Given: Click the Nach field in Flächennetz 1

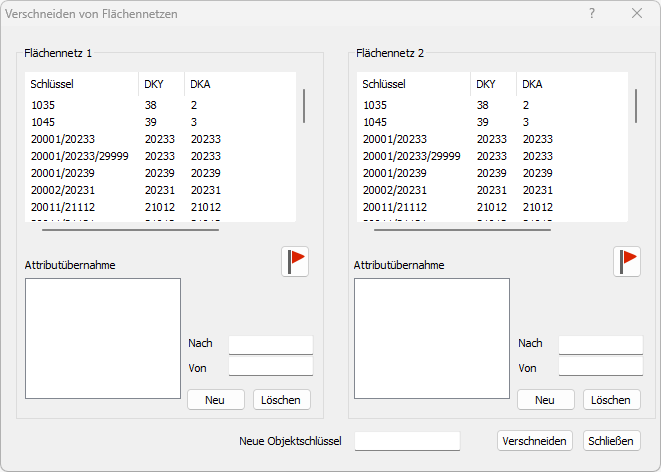Looking at the screenshot, I should point(270,344).
